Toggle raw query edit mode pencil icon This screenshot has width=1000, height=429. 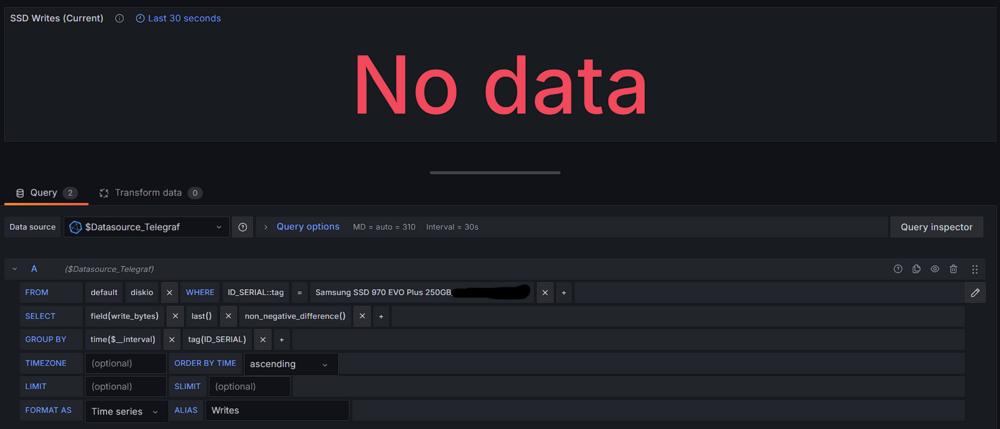[975, 293]
